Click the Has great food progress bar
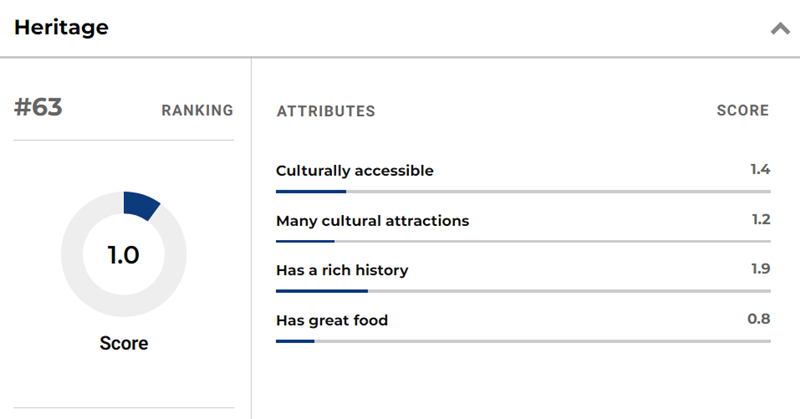 [x=523, y=341]
